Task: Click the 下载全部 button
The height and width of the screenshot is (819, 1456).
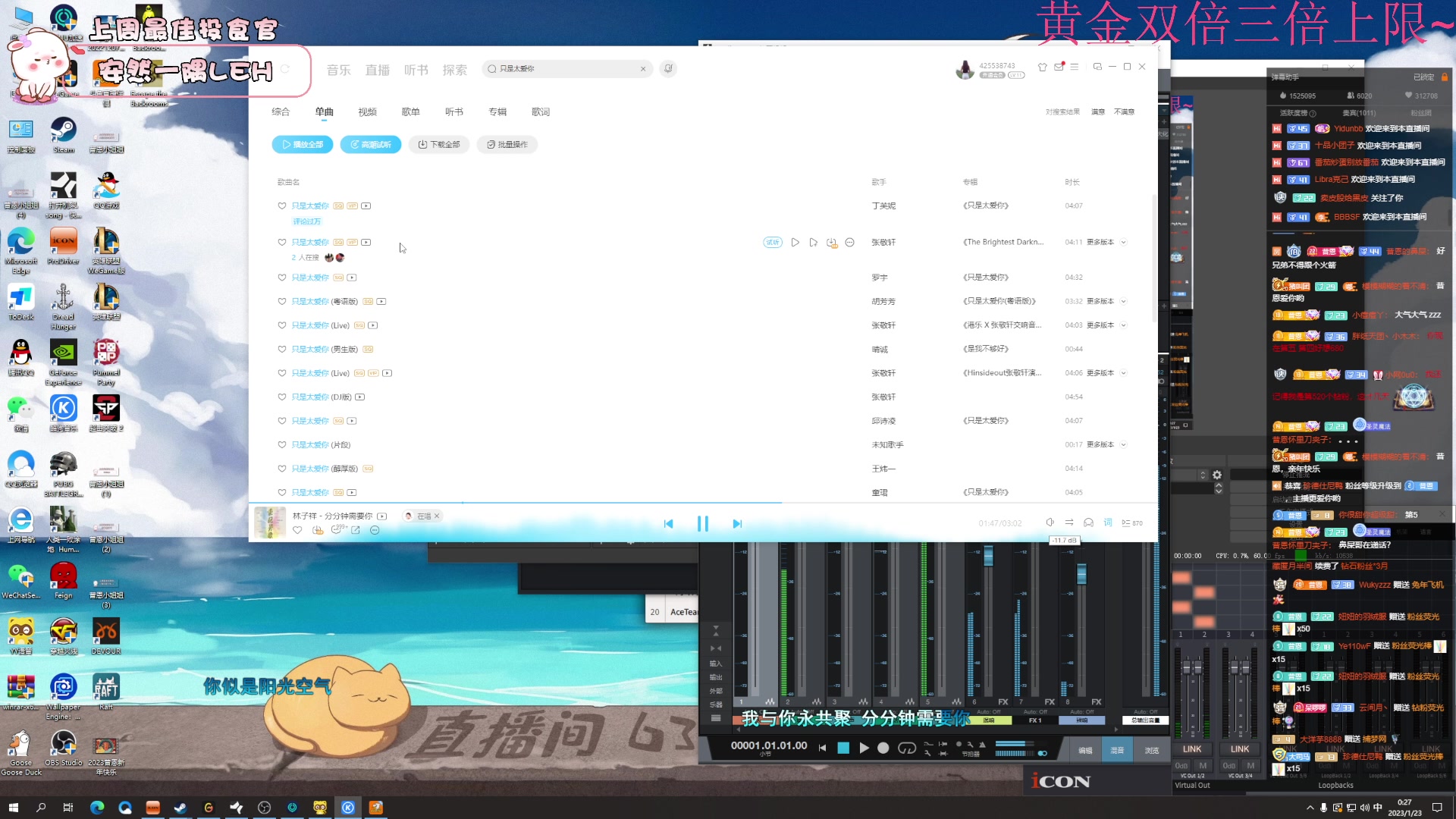Action: 439,144
